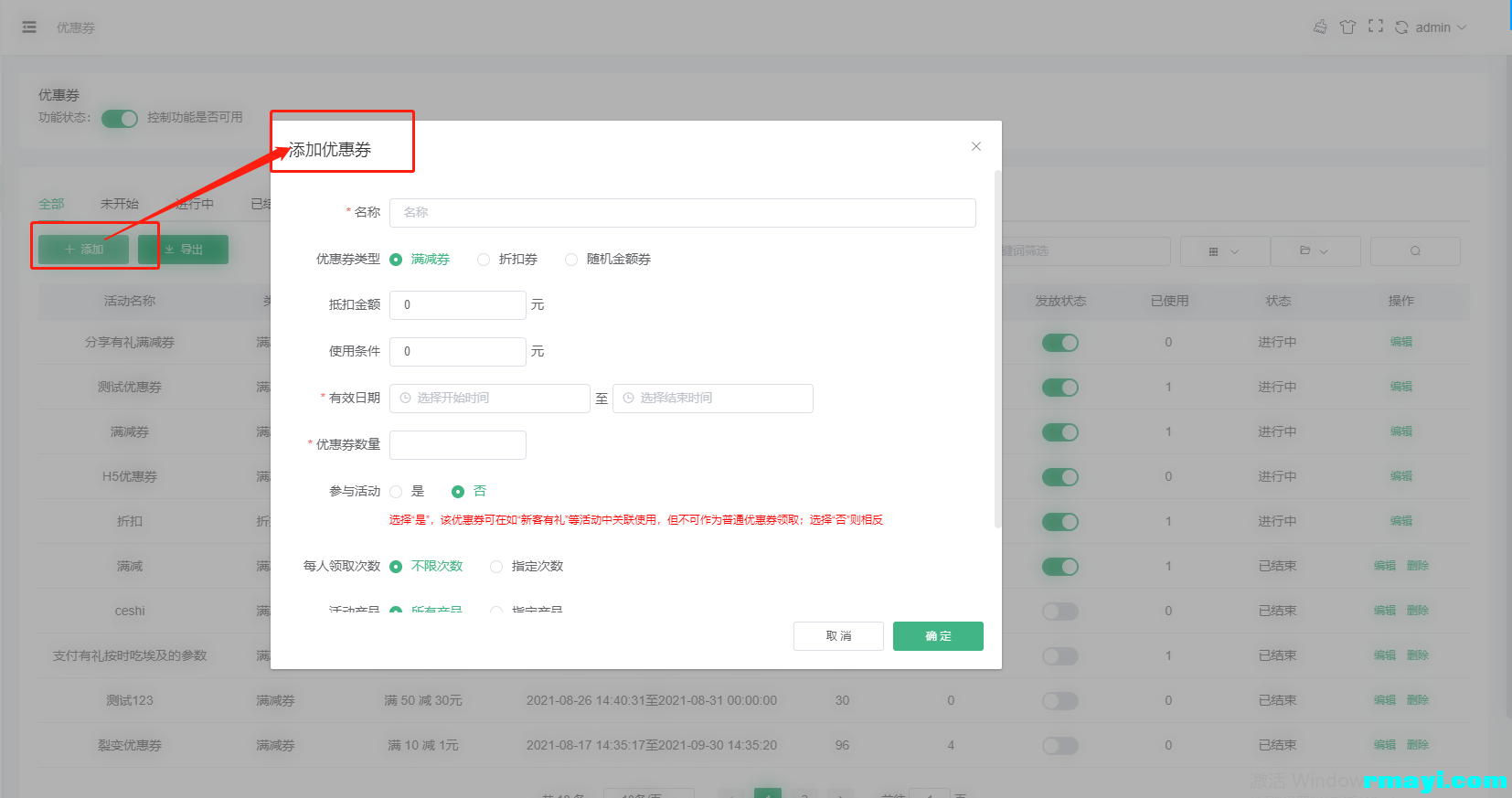This screenshot has height=798, width=1512.
Task: Select the 满减券 coupon type
Action: point(420,260)
